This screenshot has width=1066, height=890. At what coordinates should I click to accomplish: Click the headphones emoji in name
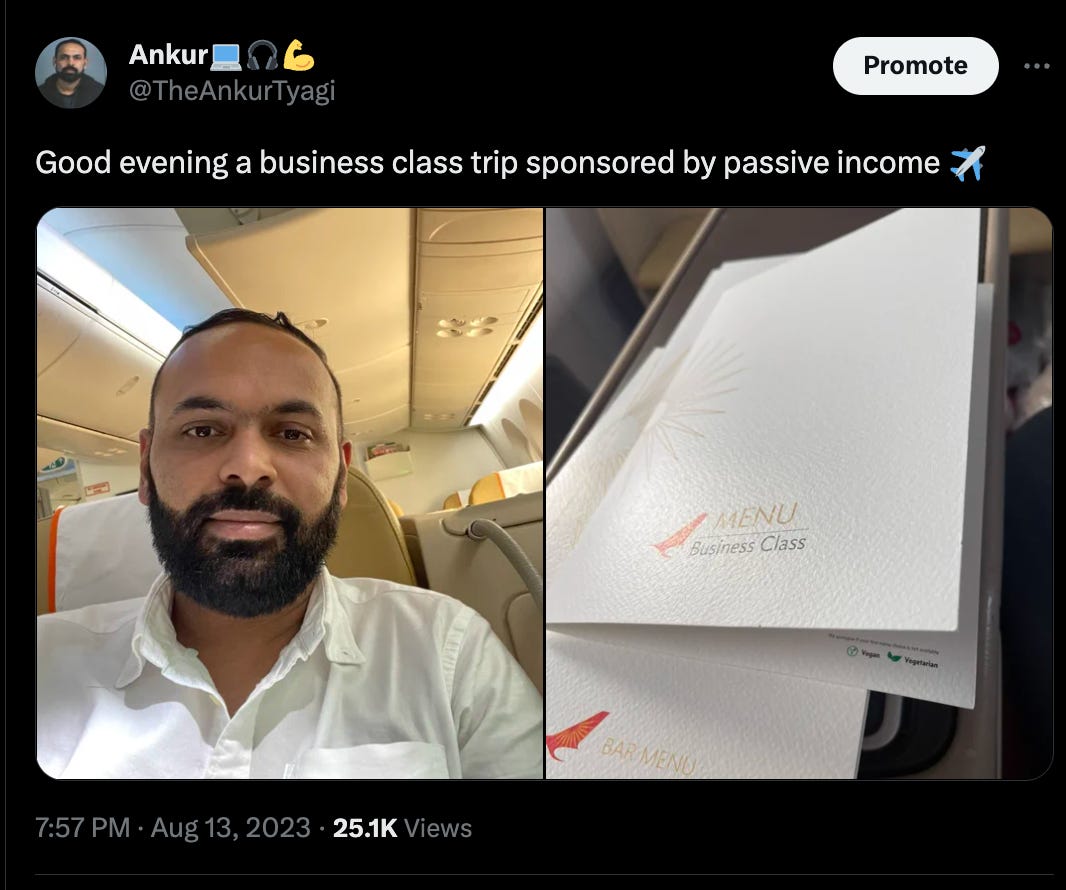(262, 56)
